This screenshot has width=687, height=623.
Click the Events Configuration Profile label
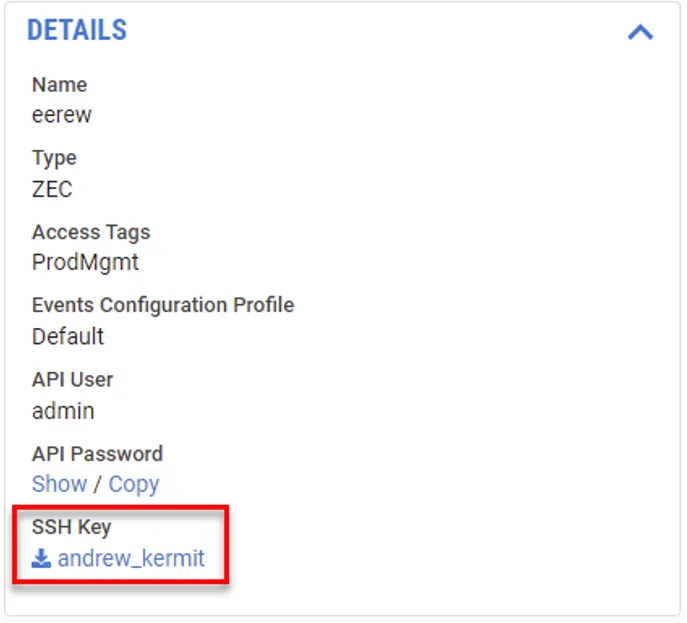(163, 305)
